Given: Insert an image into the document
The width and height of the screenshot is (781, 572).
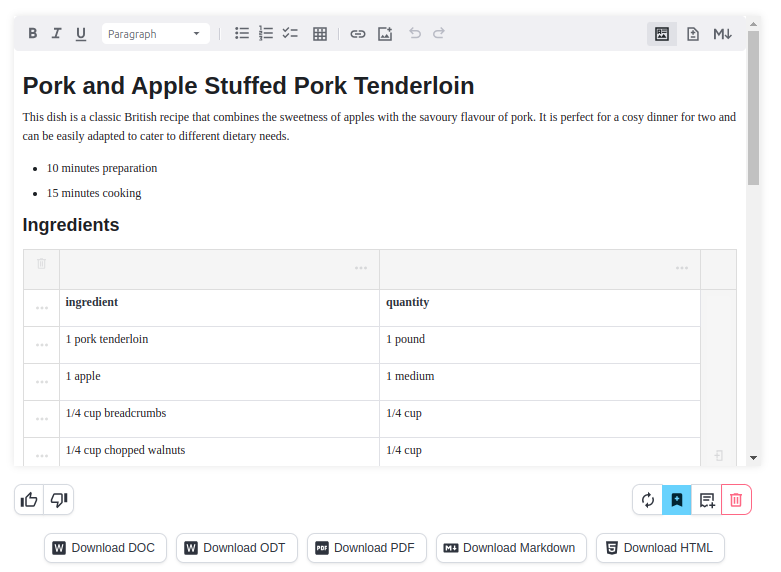Looking at the screenshot, I should tap(385, 34).
